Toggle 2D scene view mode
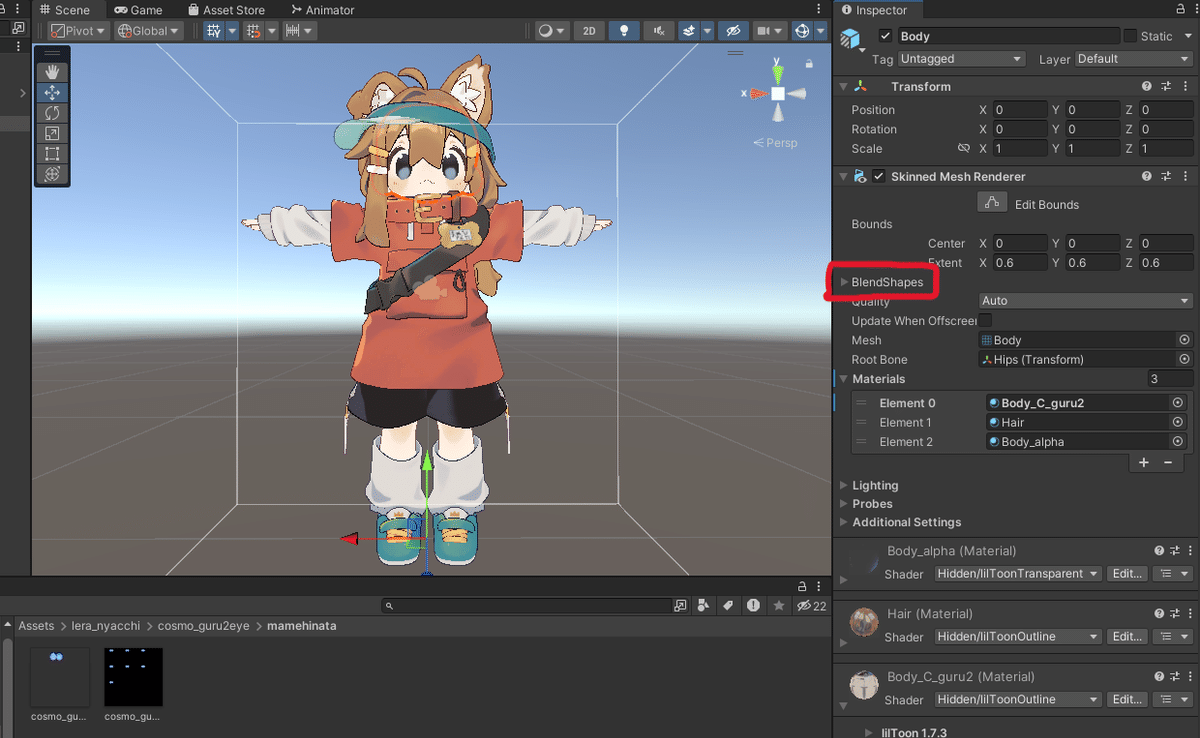Image resolution: width=1200 pixels, height=738 pixels. [x=589, y=31]
